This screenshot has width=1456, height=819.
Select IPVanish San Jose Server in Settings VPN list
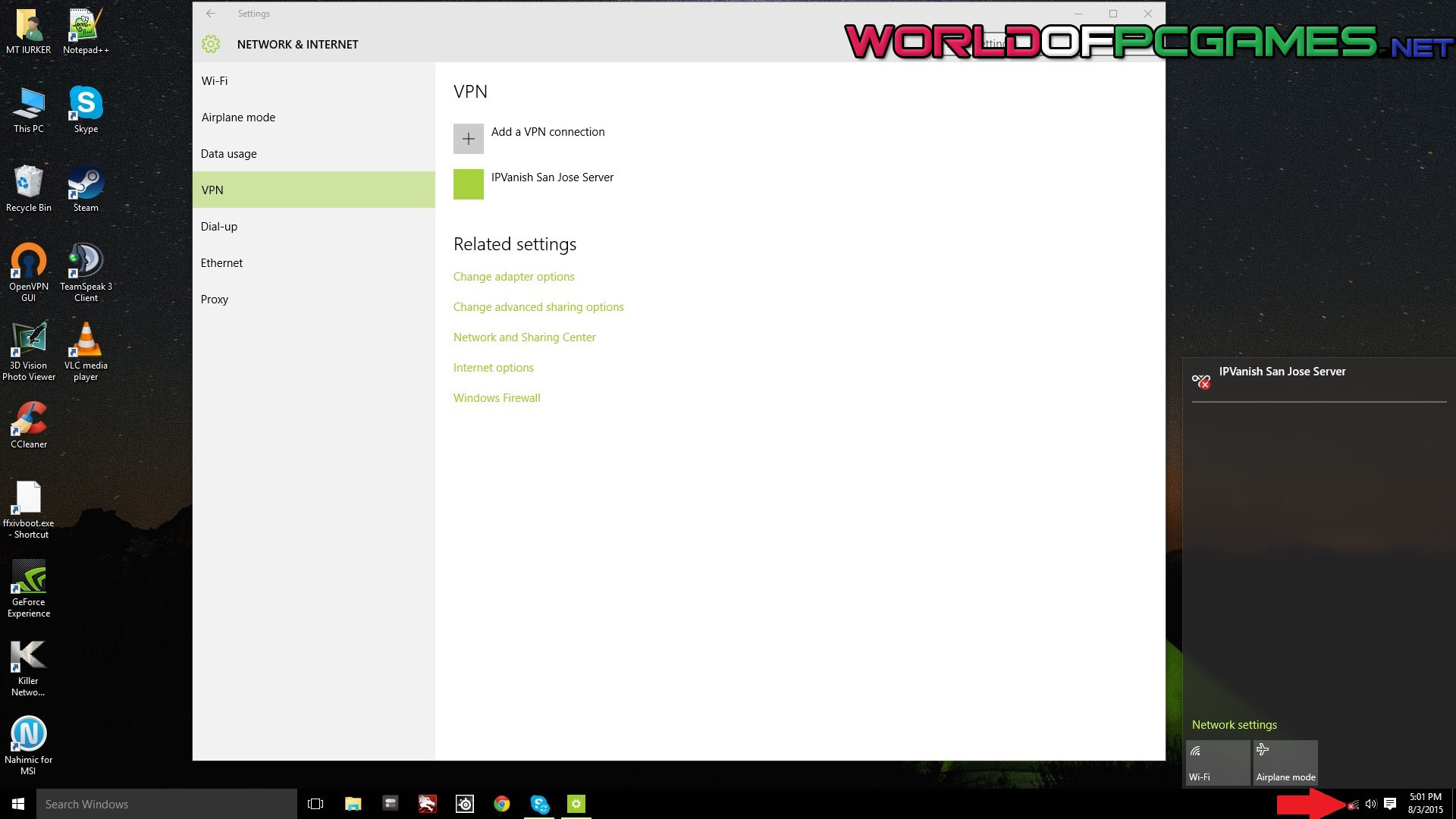[534, 184]
